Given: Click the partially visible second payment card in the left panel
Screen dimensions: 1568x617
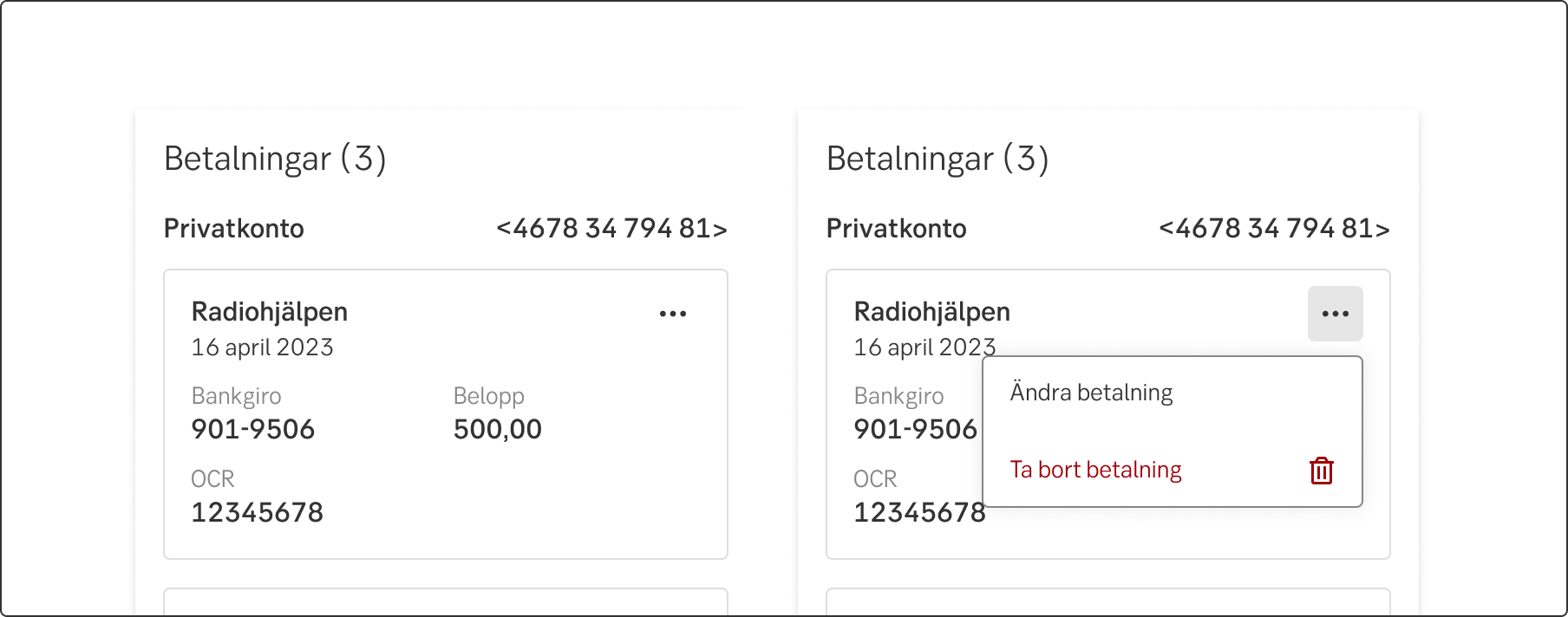Looking at the screenshot, I should tap(445, 603).
